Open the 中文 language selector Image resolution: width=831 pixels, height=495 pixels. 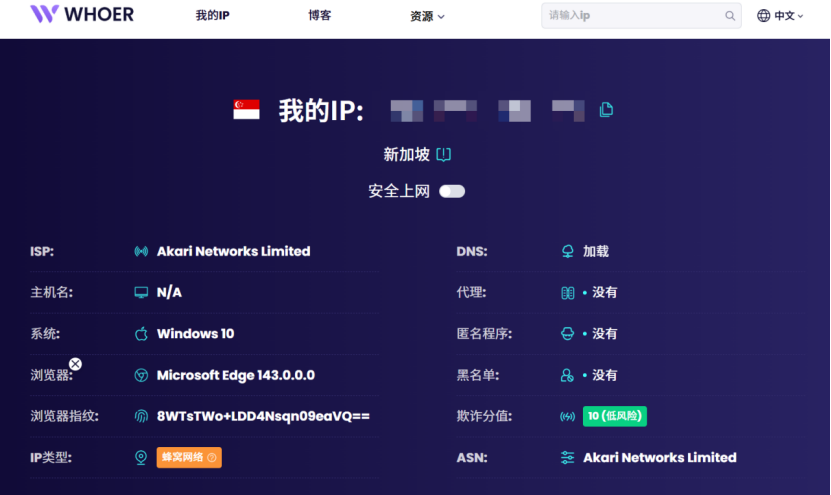pyautogui.click(x=781, y=16)
